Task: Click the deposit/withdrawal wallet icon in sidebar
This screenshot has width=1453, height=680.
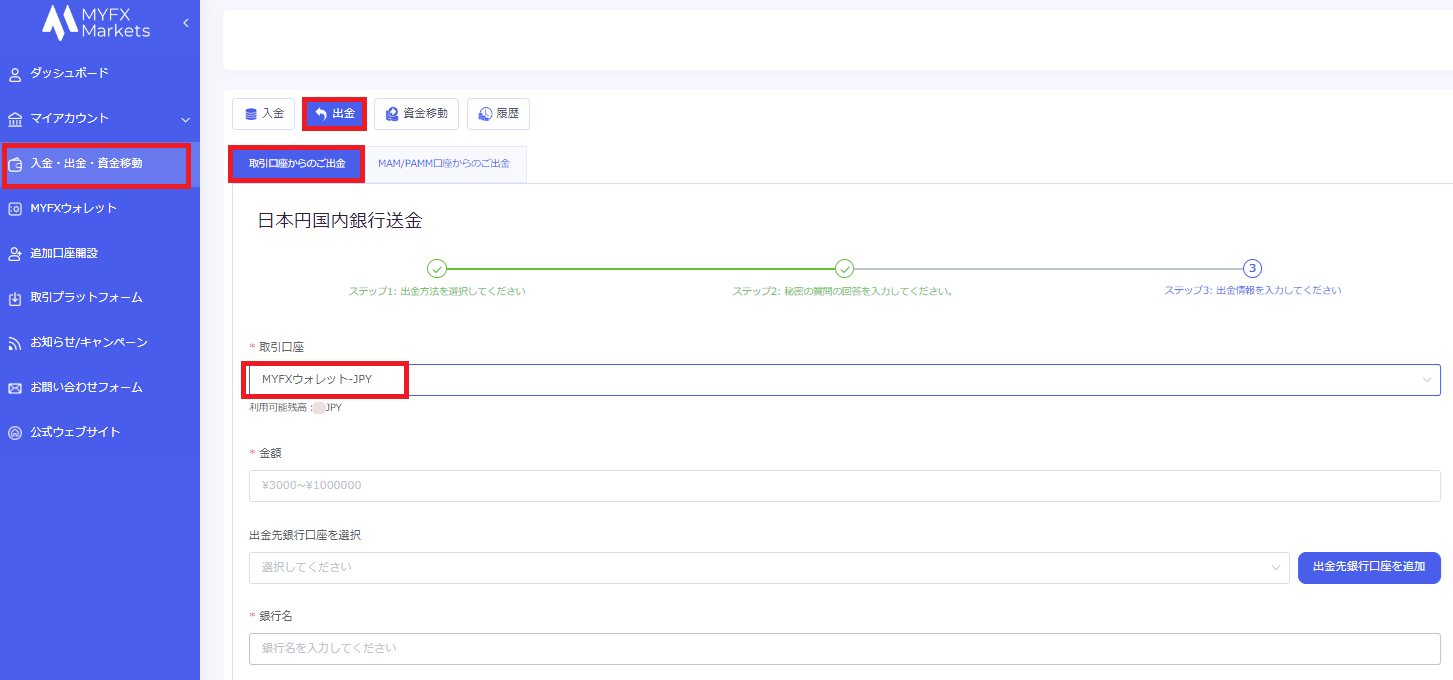Action: pyautogui.click(x=15, y=164)
